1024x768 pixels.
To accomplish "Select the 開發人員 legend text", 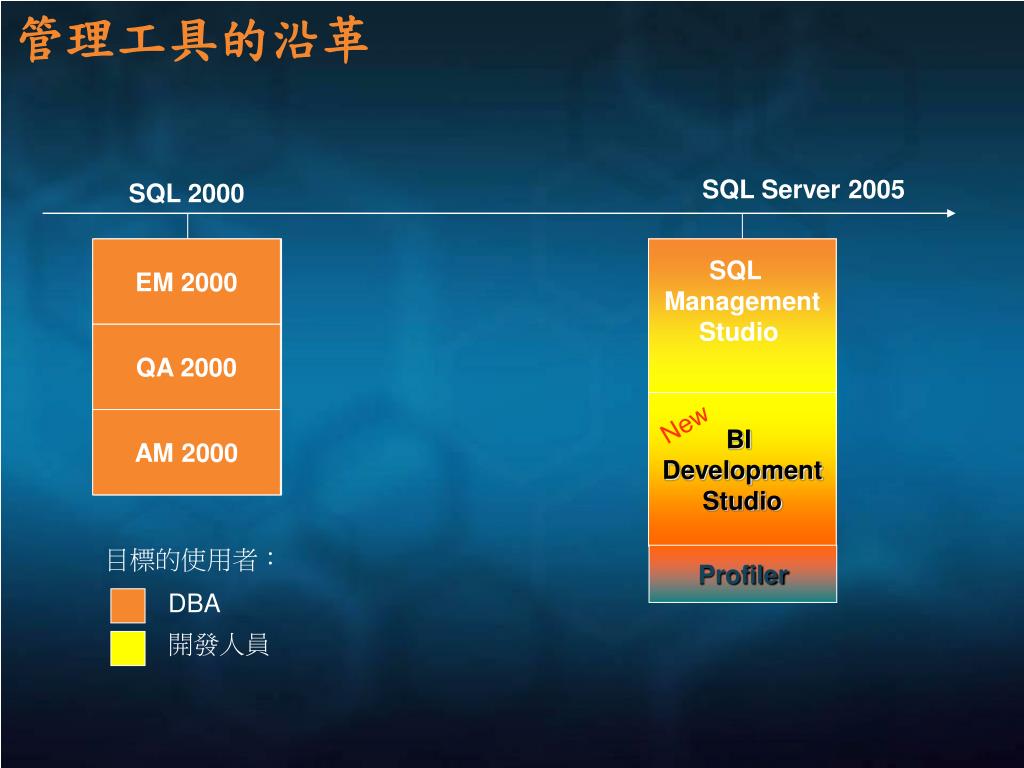I will click(218, 645).
